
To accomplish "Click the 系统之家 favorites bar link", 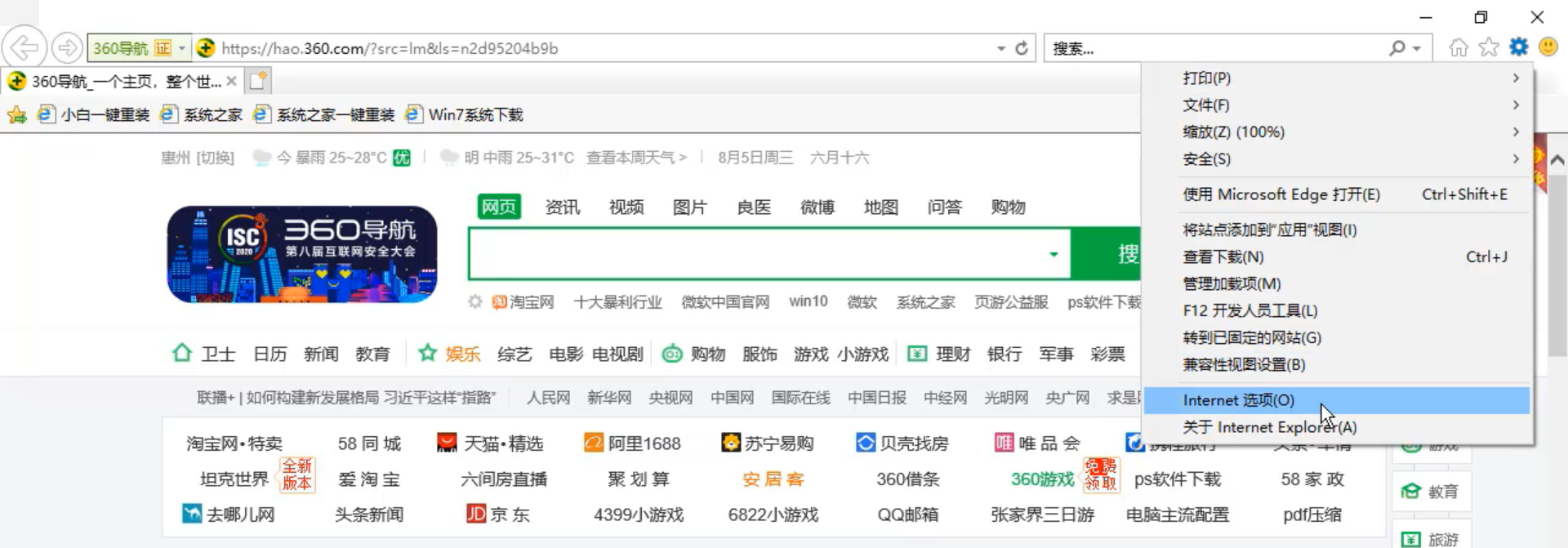I will click(x=212, y=115).
